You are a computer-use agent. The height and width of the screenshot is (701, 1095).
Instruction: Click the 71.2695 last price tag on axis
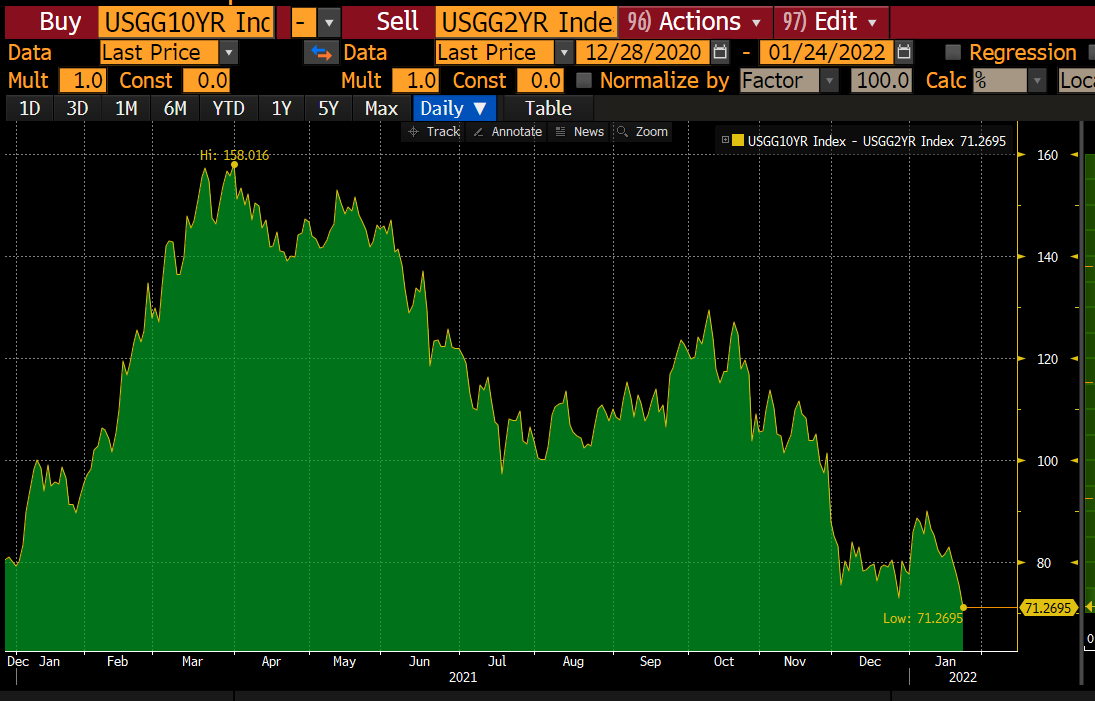pyautogui.click(x=1048, y=607)
